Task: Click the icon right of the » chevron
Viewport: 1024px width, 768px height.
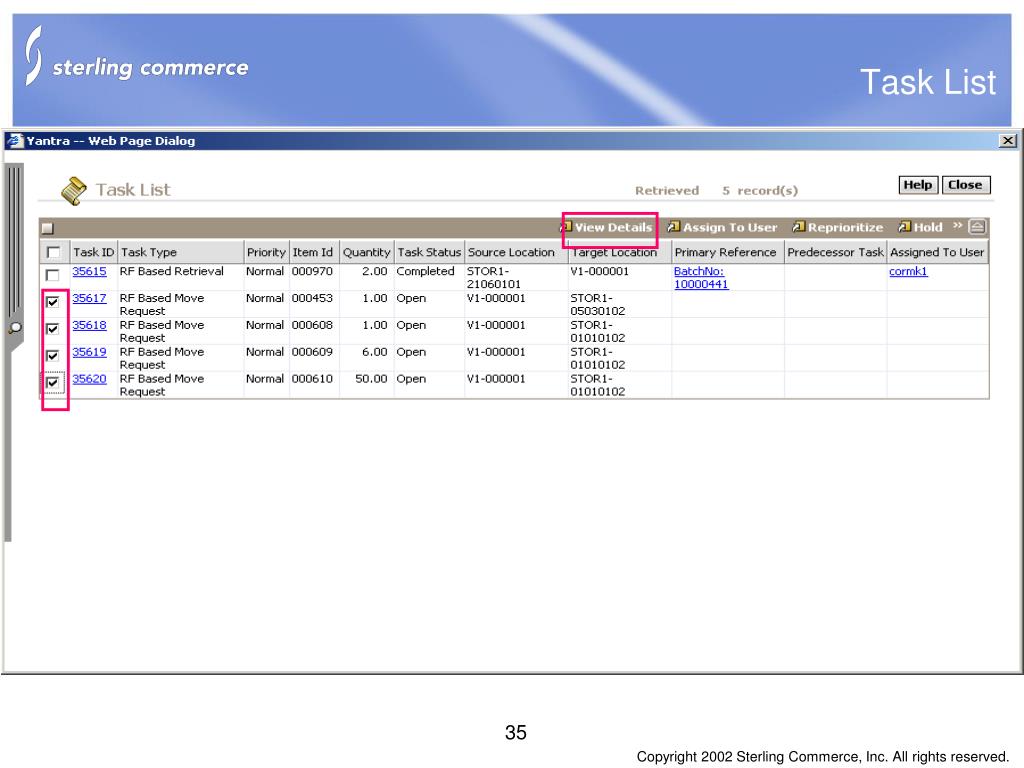Action: pos(977,227)
